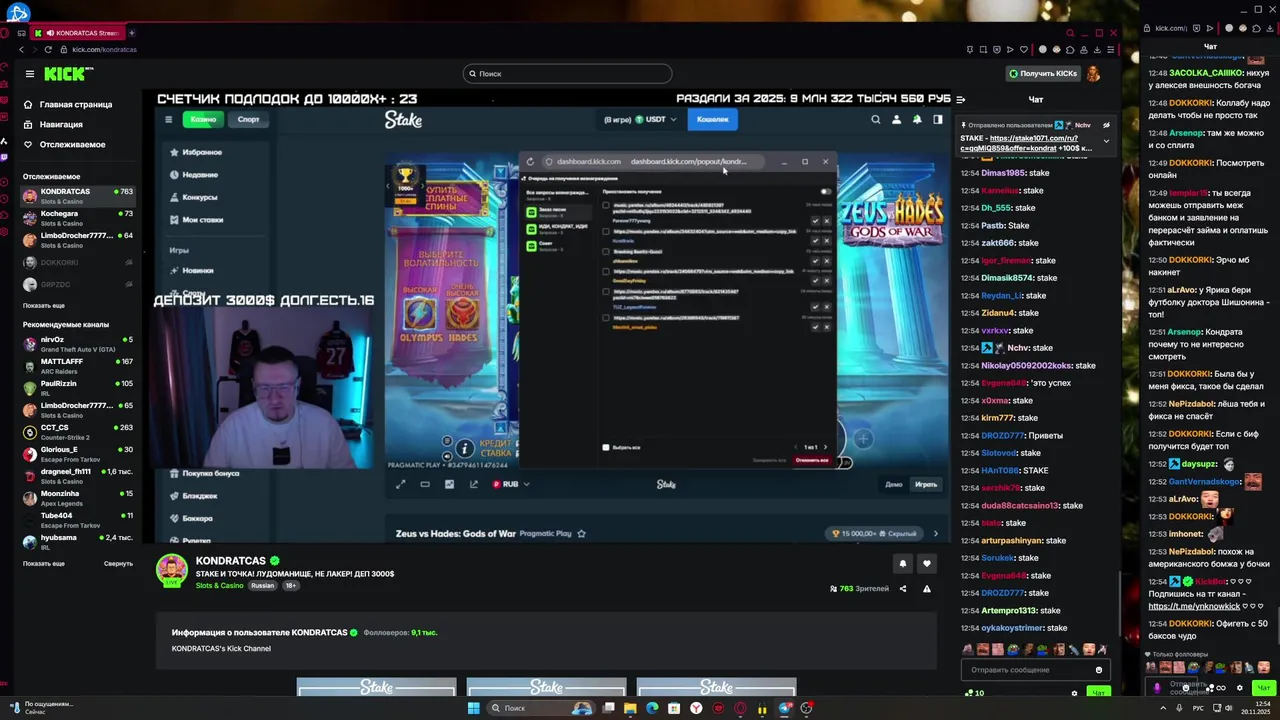This screenshot has width=1280, height=720.
Task: Pick the HADES volatility emblem
Action: coord(462,315)
